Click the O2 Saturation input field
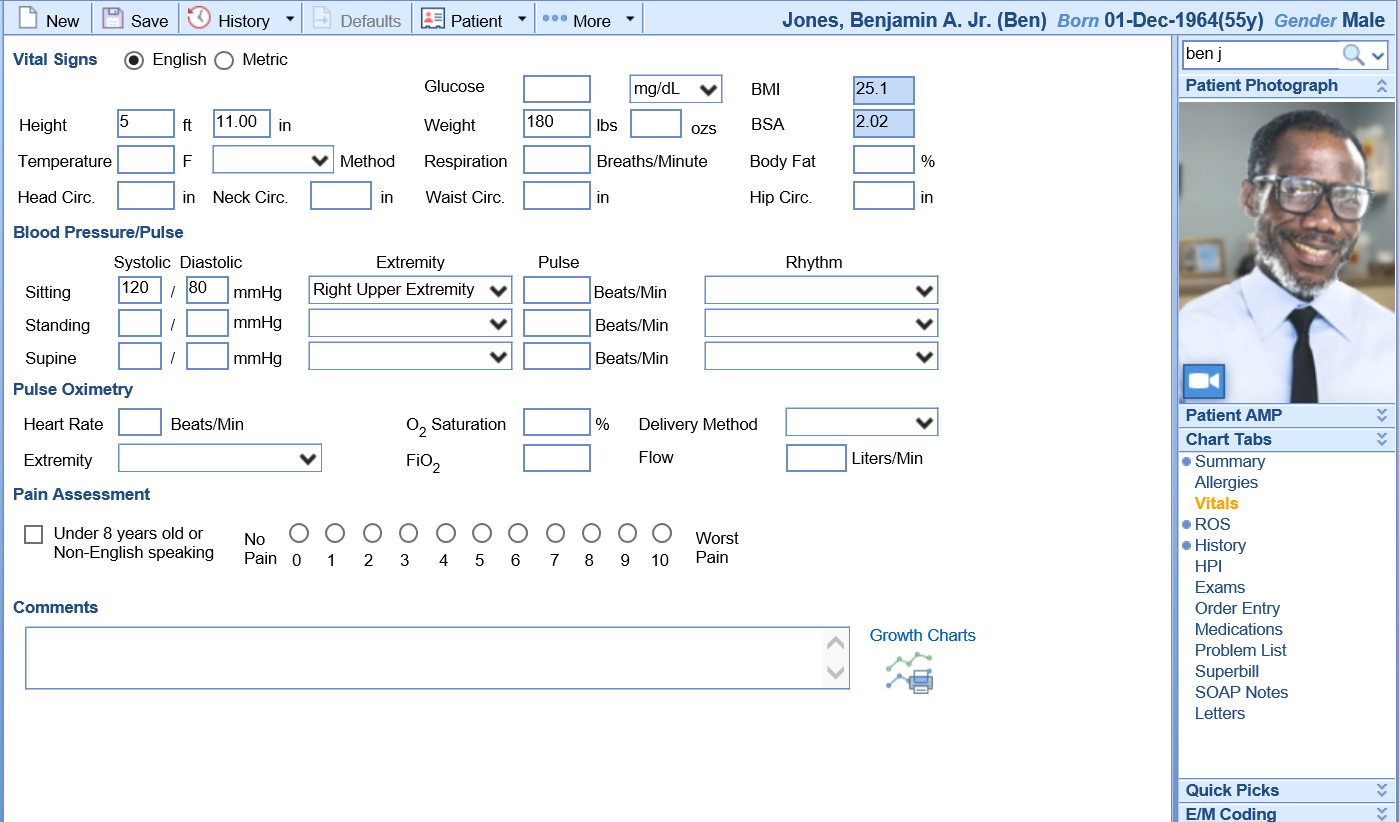Image resolution: width=1399 pixels, height=822 pixels. (x=557, y=422)
